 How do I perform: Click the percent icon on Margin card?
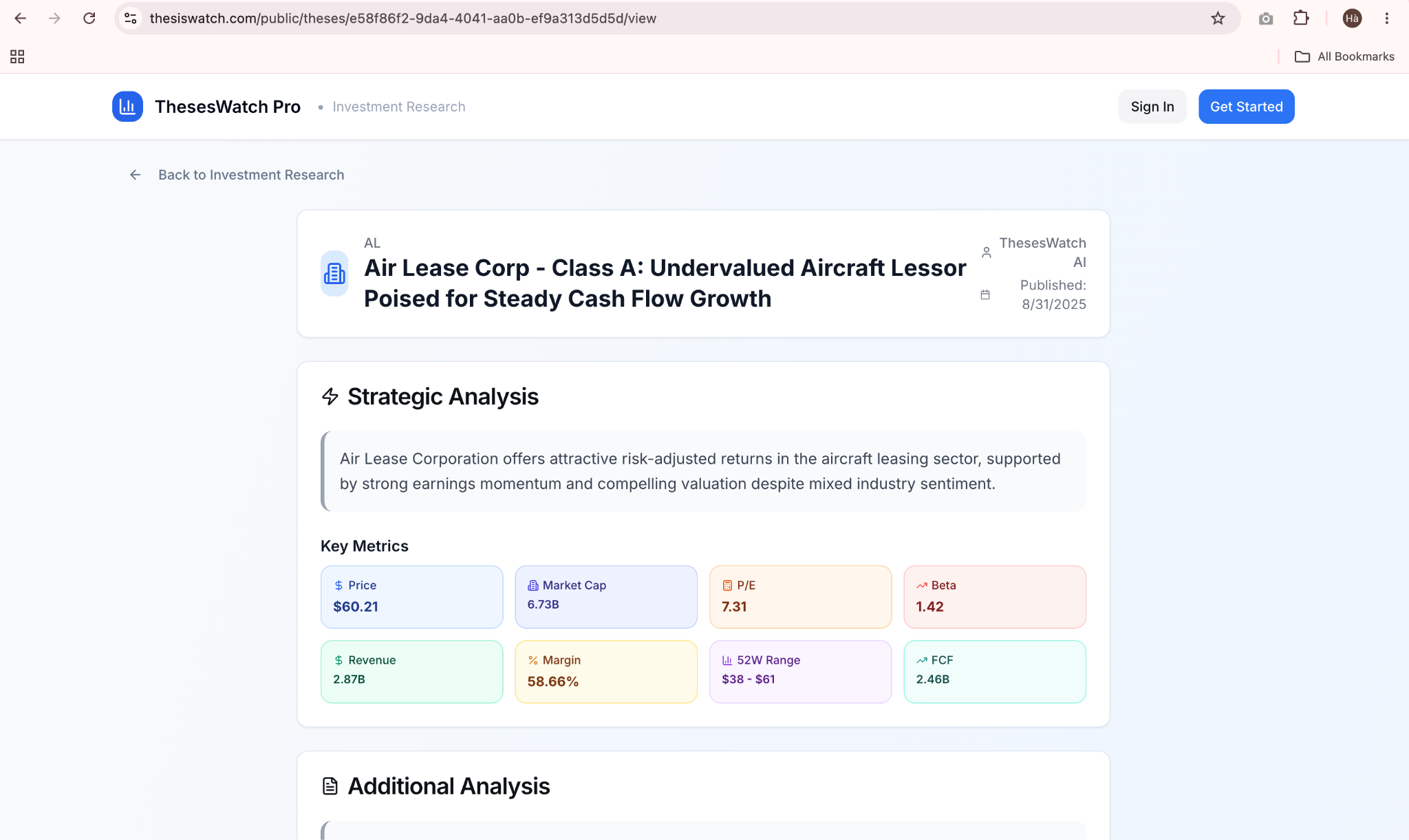click(533, 660)
